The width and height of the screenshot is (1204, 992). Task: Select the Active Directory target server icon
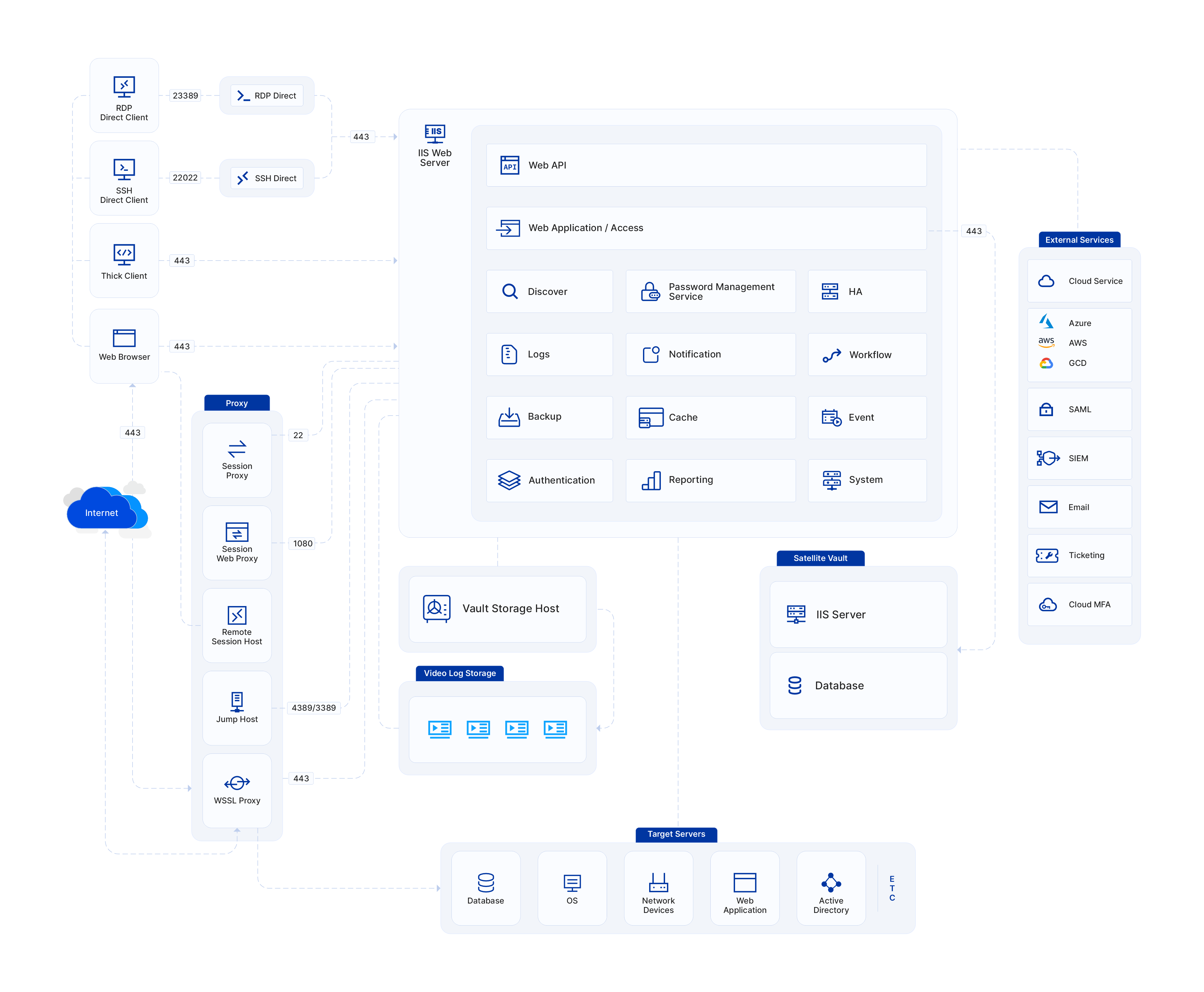(830, 883)
